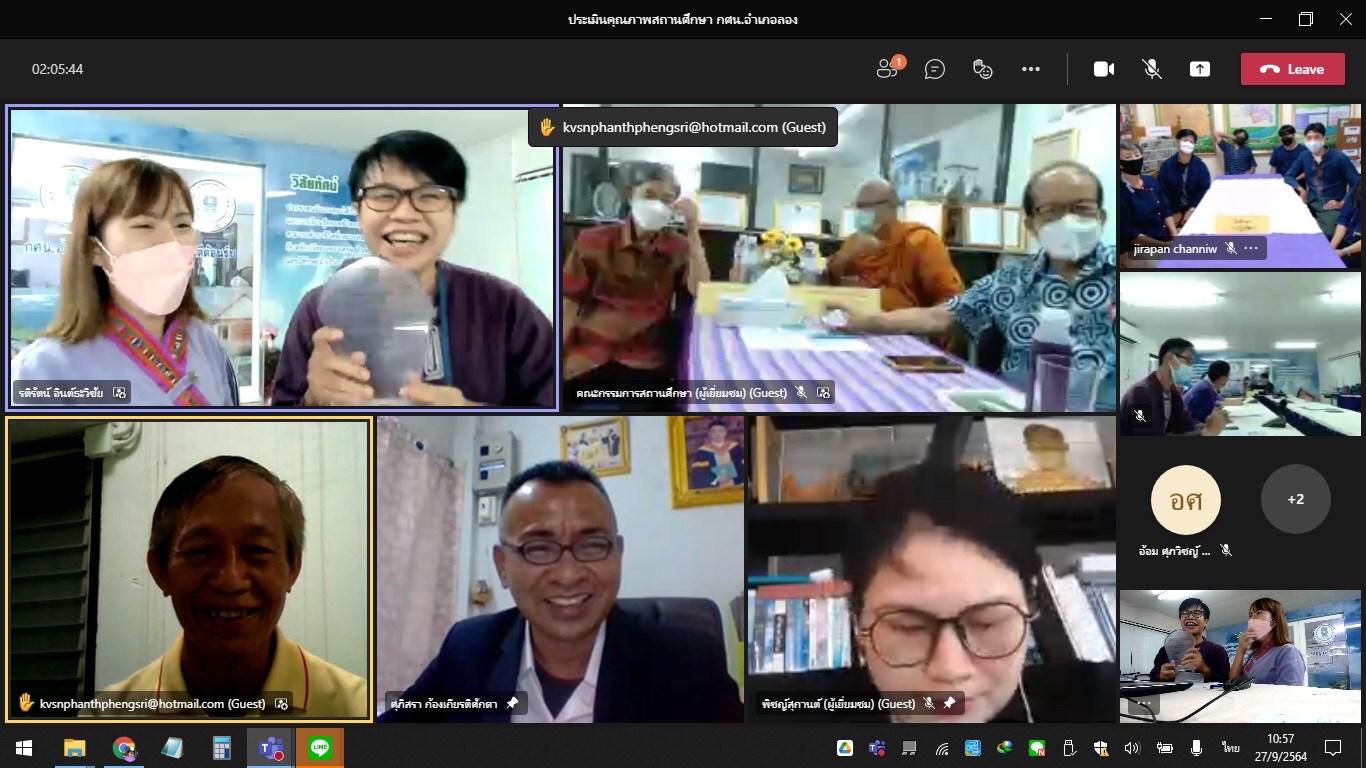Leave the meeting
1366x768 pixels.
(x=1292, y=69)
